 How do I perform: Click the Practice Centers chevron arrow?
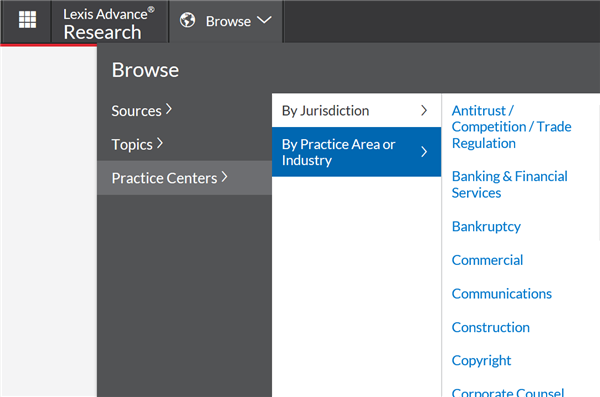point(225,177)
